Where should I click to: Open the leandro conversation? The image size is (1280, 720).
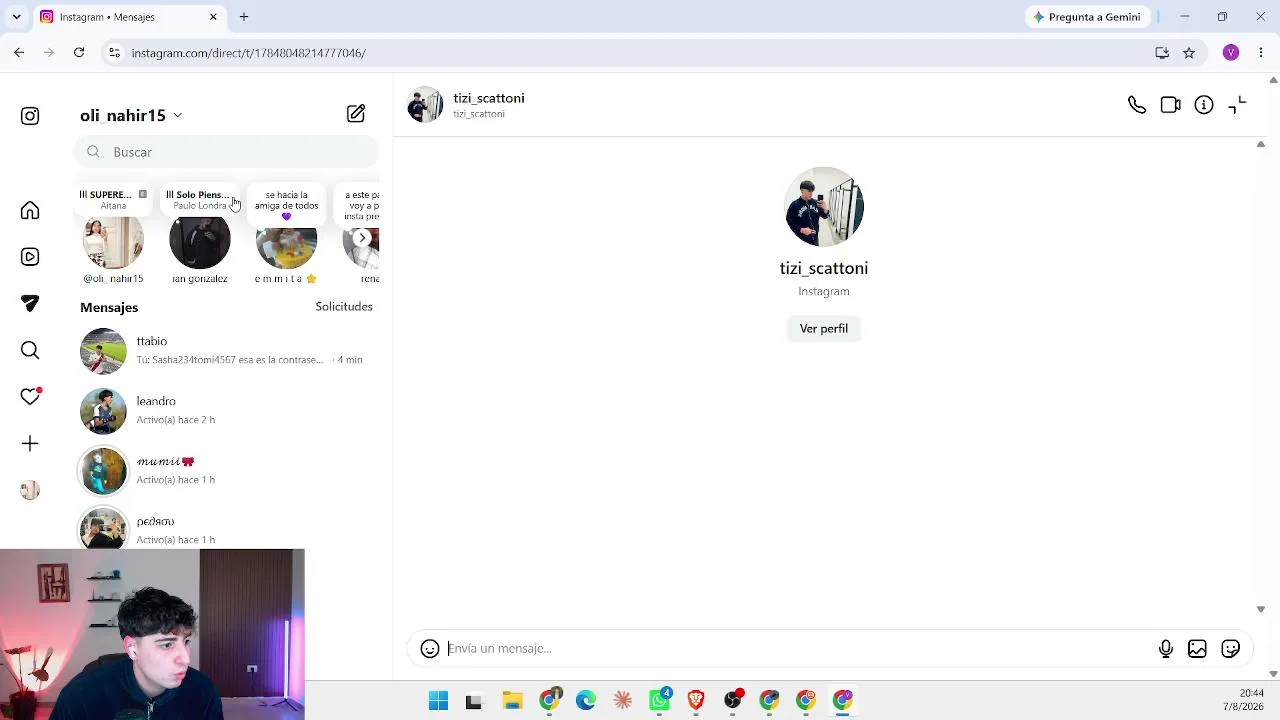226,411
